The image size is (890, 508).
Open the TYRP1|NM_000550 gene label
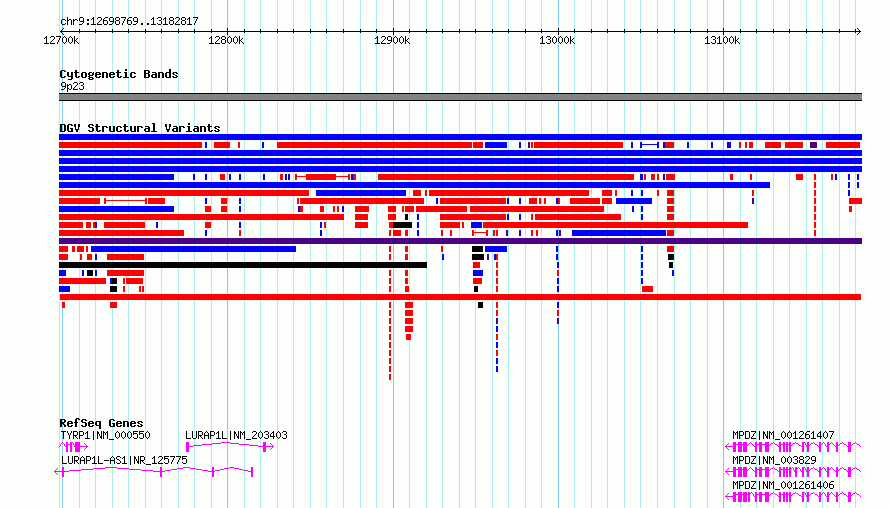coord(105,435)
